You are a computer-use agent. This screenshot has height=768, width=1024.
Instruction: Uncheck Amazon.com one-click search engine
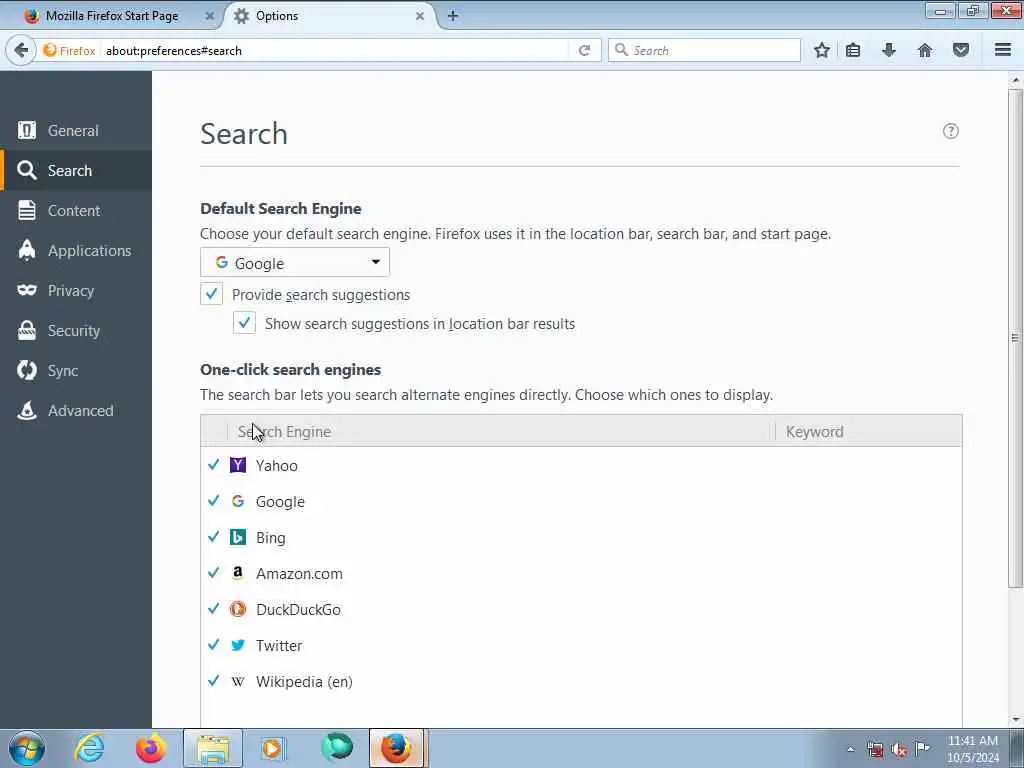(x=214, y=572)
